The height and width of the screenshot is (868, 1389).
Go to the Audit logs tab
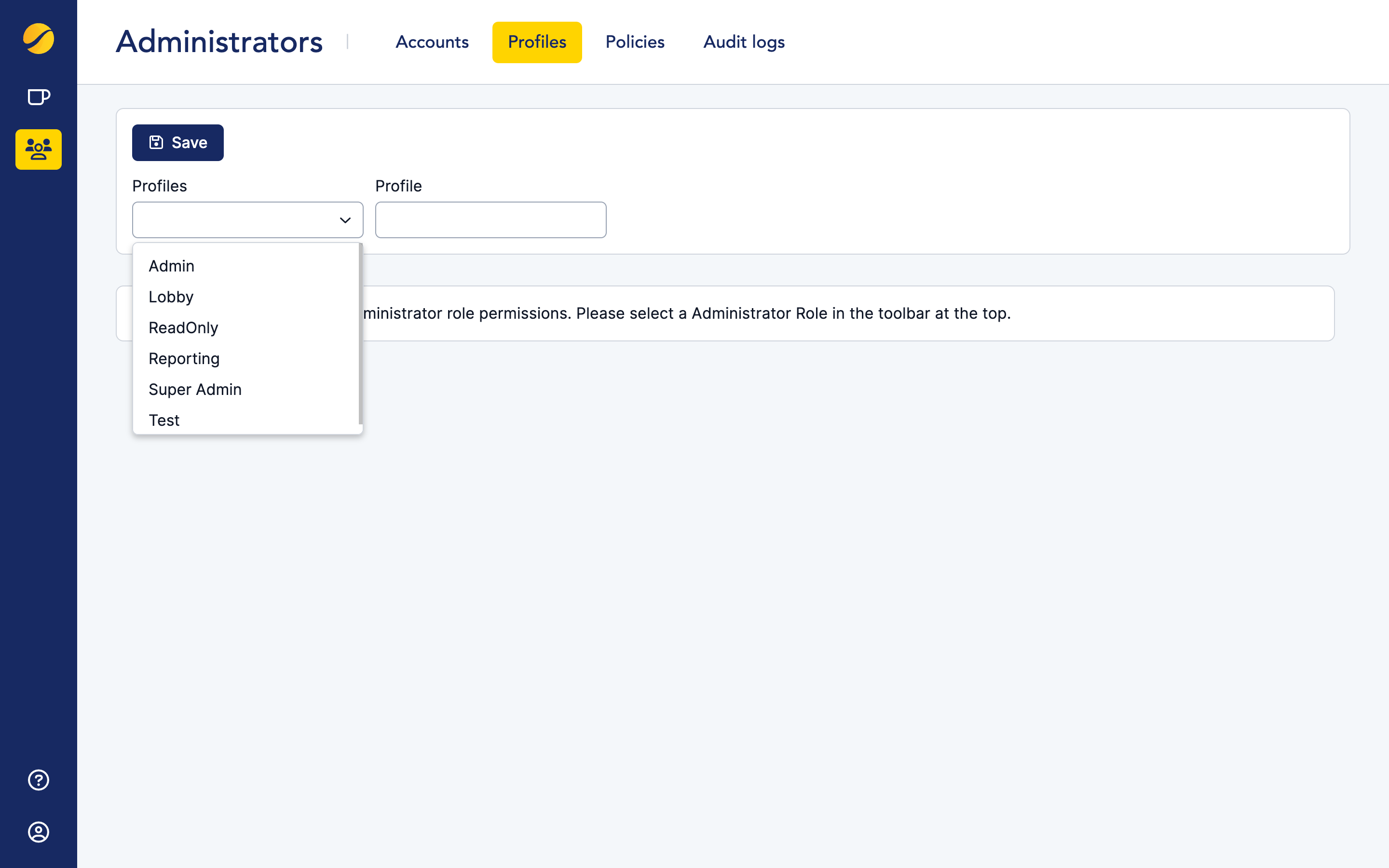pyautogui.click(x=744, y=42)
